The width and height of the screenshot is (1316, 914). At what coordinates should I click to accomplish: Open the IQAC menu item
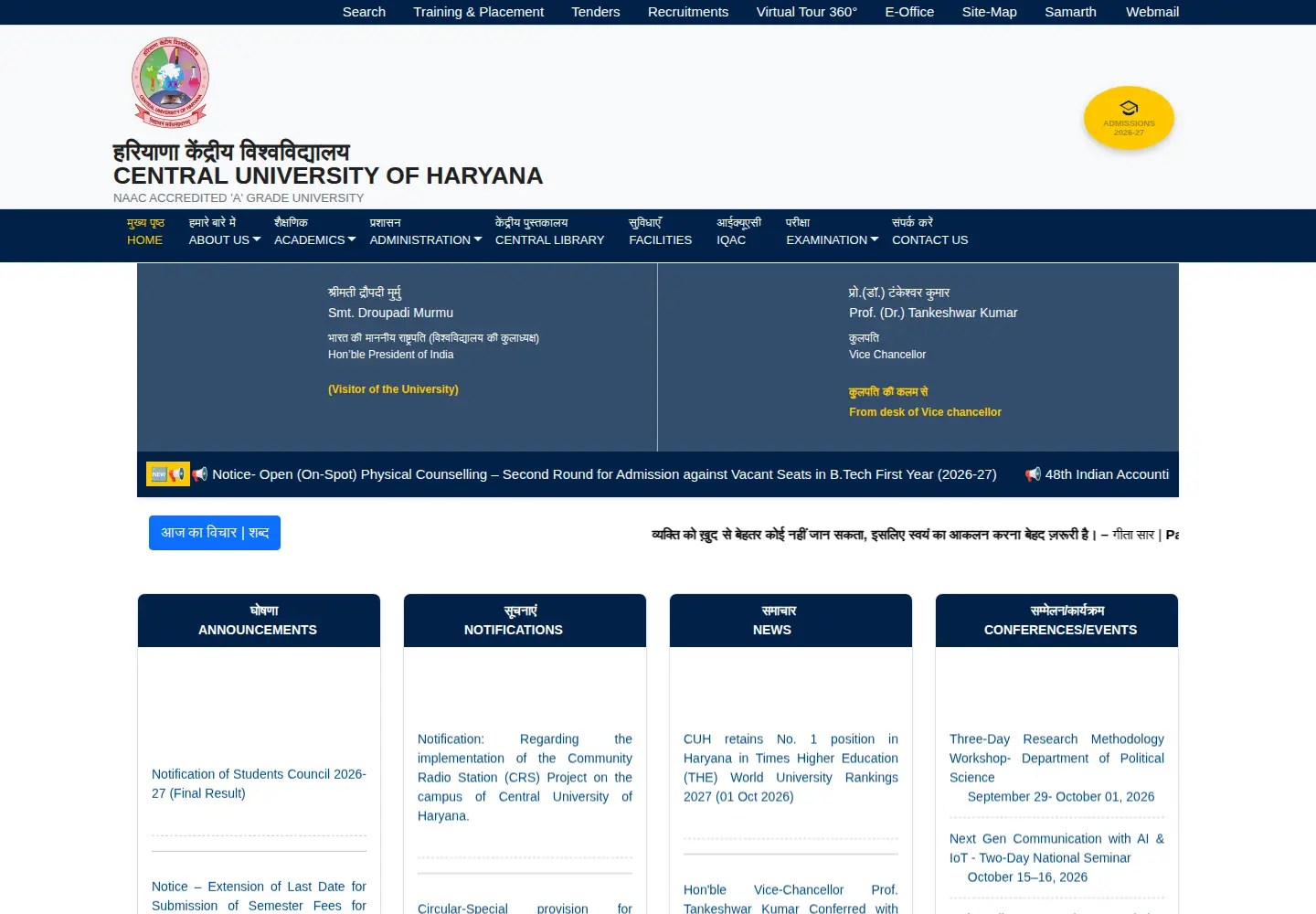click(738, 231)
